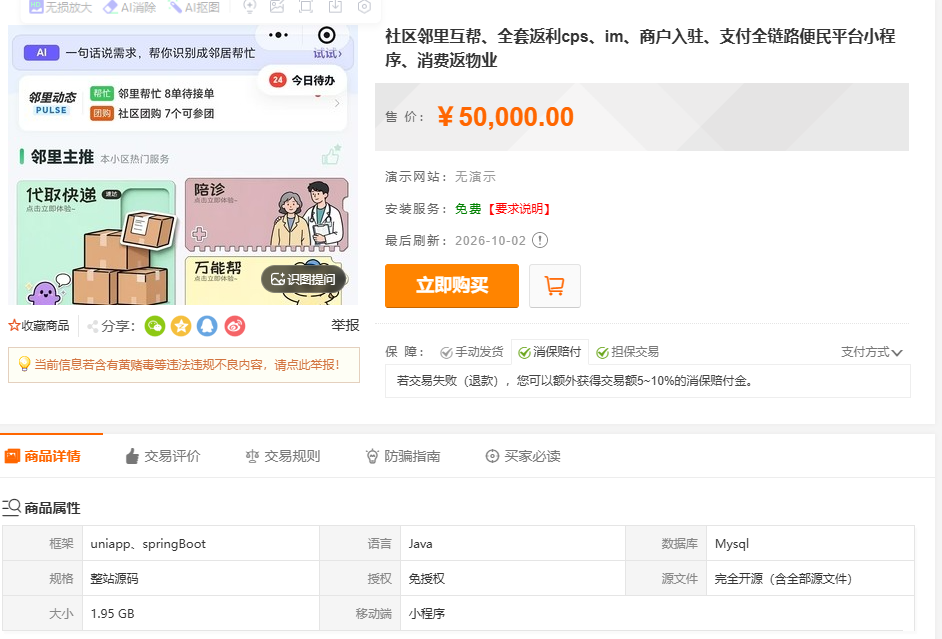
Task: Share via the yellow QQ Zone star icon
Action: [x=181, y=326]
